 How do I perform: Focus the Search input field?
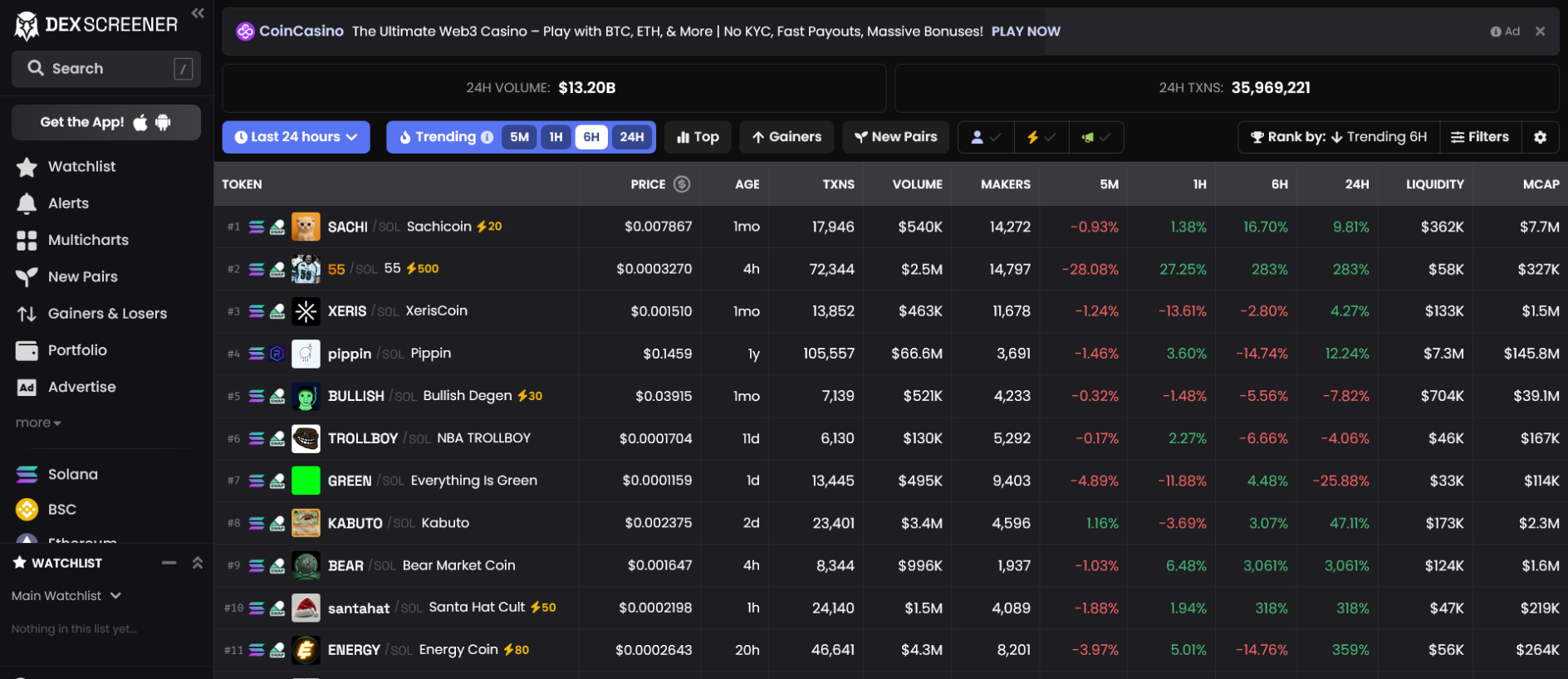pos(106,69)
